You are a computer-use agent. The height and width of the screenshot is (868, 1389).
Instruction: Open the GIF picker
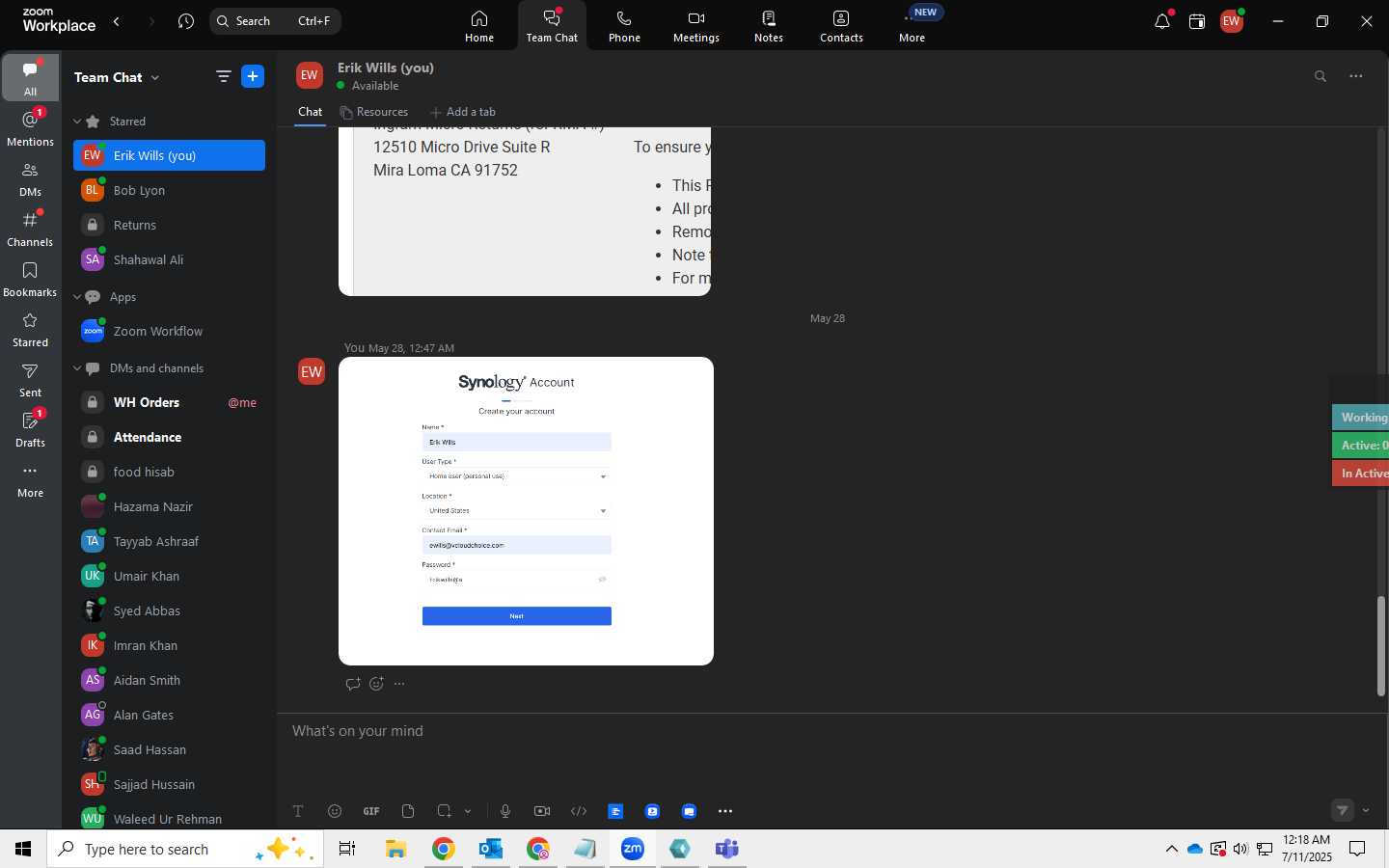pos(371,811)
